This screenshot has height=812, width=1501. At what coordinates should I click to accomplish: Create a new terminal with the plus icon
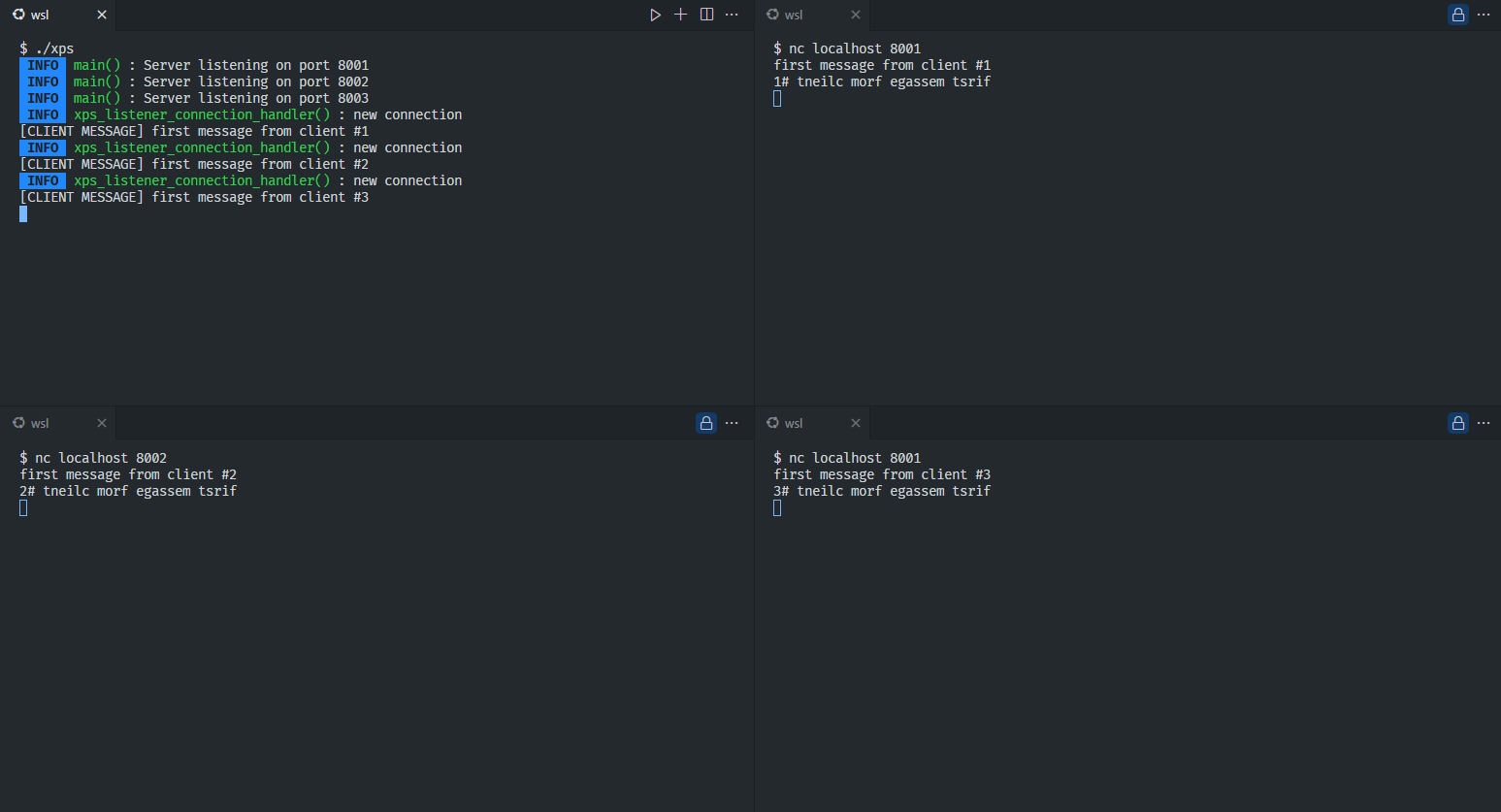point(680,15)
